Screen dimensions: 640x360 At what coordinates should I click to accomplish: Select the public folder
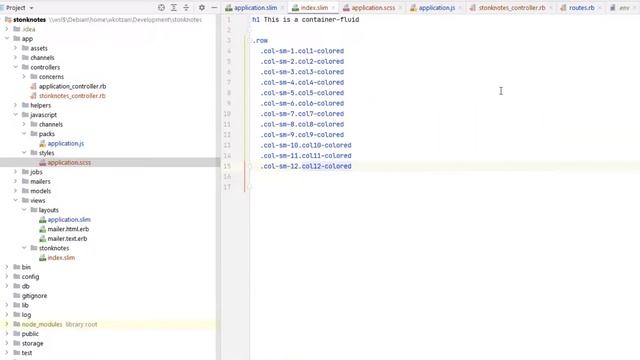[30, 334]
